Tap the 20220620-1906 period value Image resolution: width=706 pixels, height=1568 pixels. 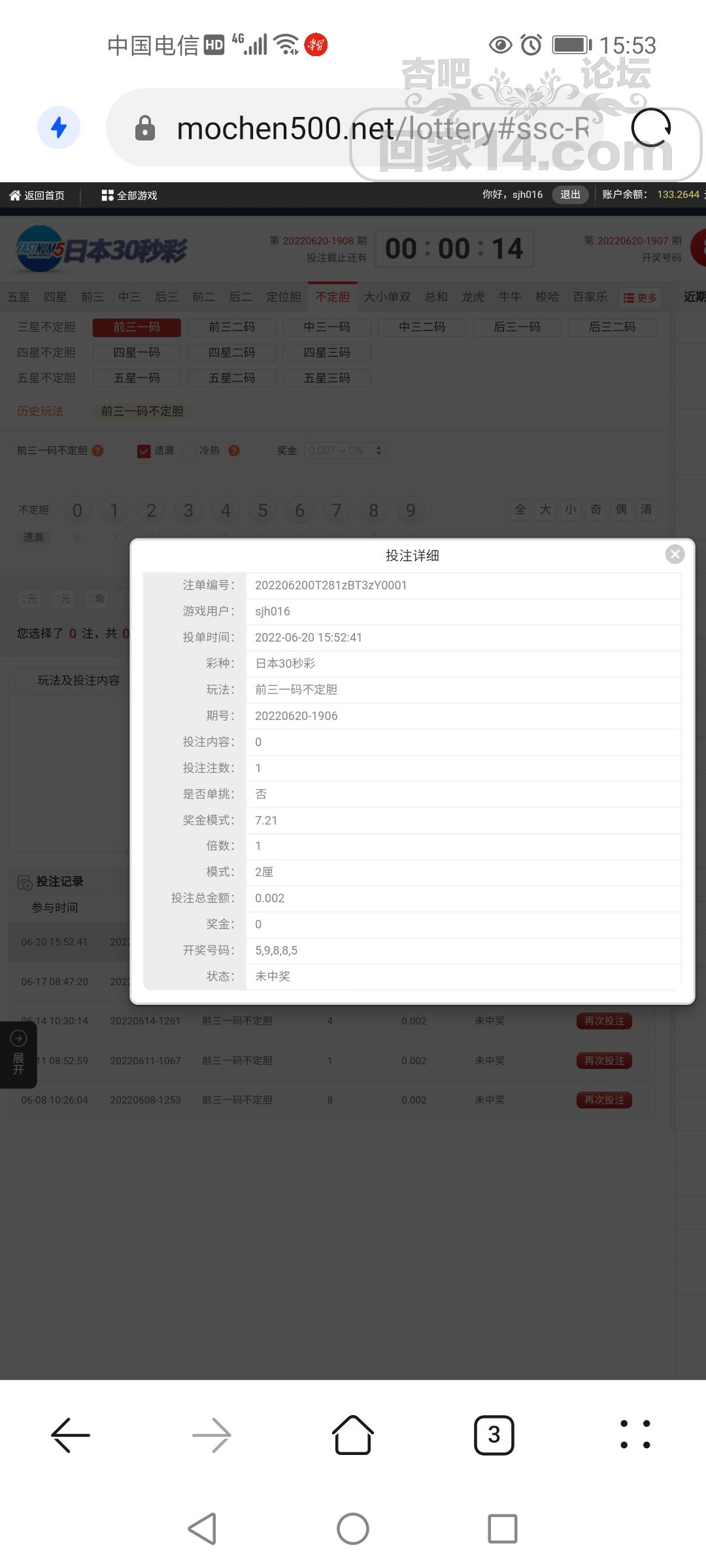296,716
